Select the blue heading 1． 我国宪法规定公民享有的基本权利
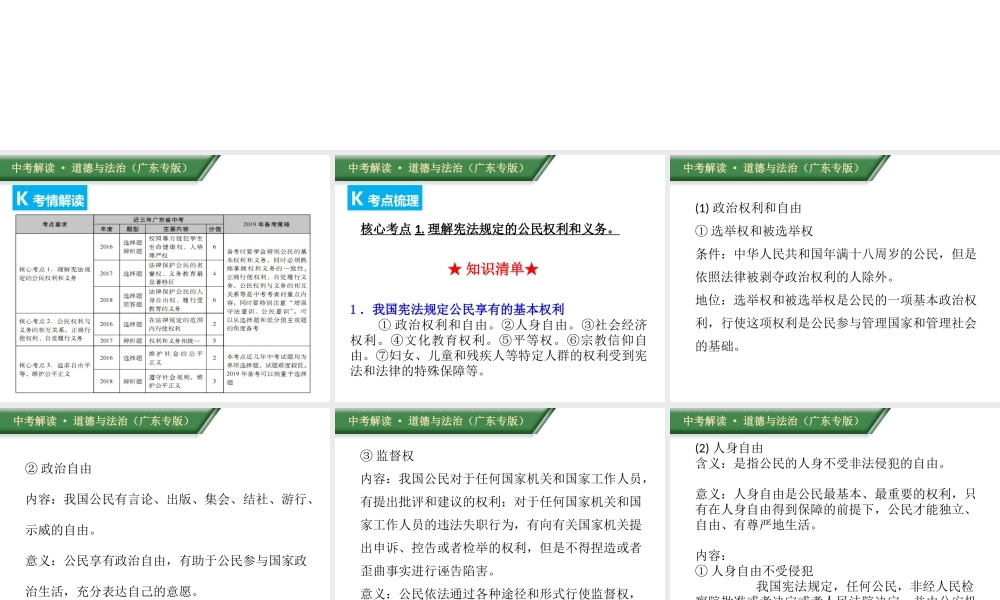Screen dimensions: 1000x600 457,309
